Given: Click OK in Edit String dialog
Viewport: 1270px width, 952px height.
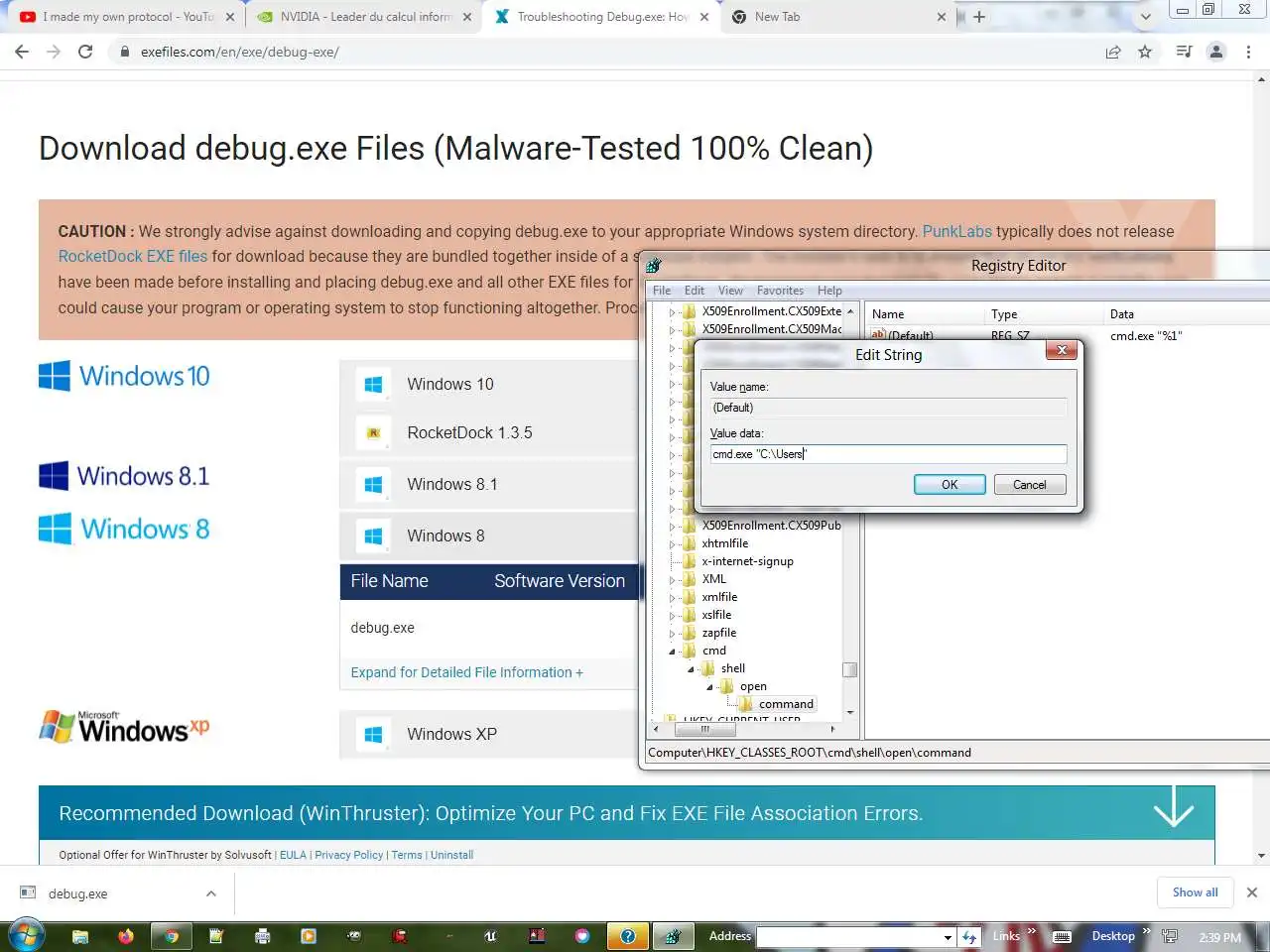Looking at the screenshot, I should 950,485.
